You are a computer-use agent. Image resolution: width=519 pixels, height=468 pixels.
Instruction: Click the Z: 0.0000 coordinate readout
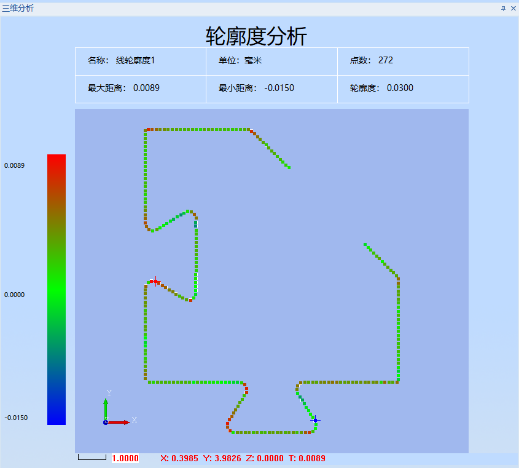tap(265, 458)
